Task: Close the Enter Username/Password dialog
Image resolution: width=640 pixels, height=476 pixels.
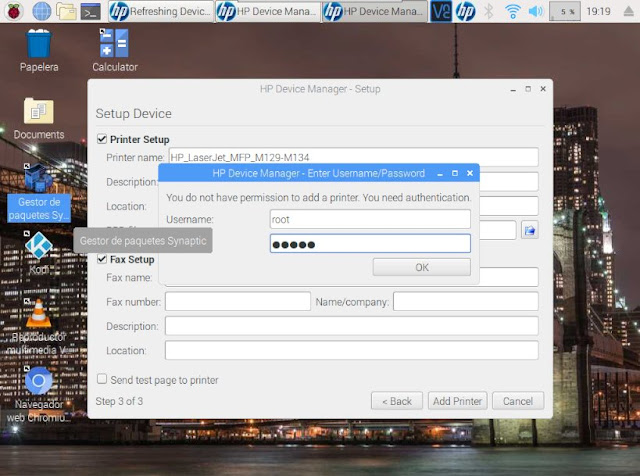Action: tap(470, 173)
